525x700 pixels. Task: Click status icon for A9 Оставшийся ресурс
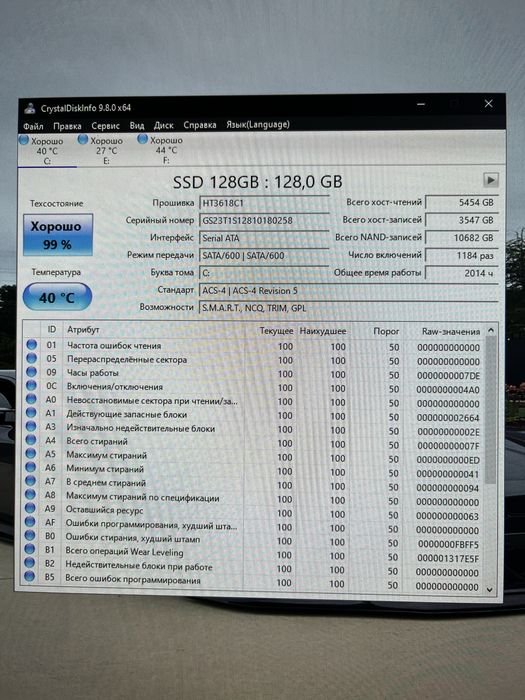pos(30,508)
